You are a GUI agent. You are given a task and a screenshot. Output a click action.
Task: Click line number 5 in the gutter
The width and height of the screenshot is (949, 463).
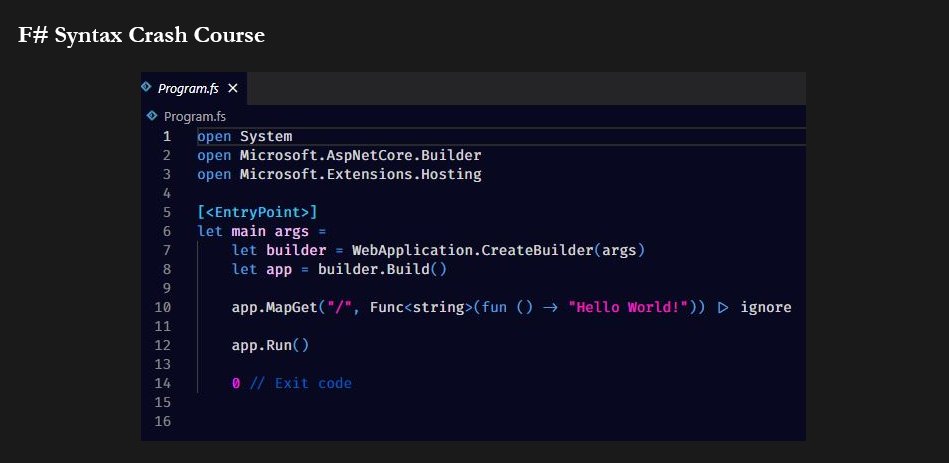[166, 212]
